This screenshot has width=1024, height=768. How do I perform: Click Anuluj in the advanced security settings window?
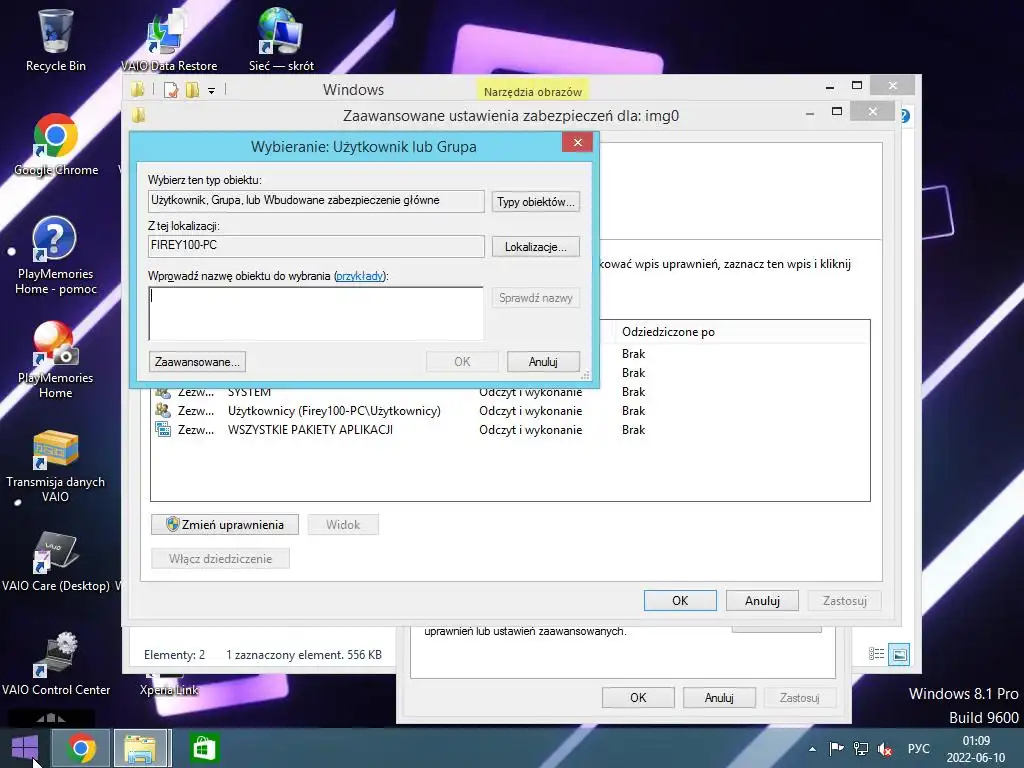(762, 600)
